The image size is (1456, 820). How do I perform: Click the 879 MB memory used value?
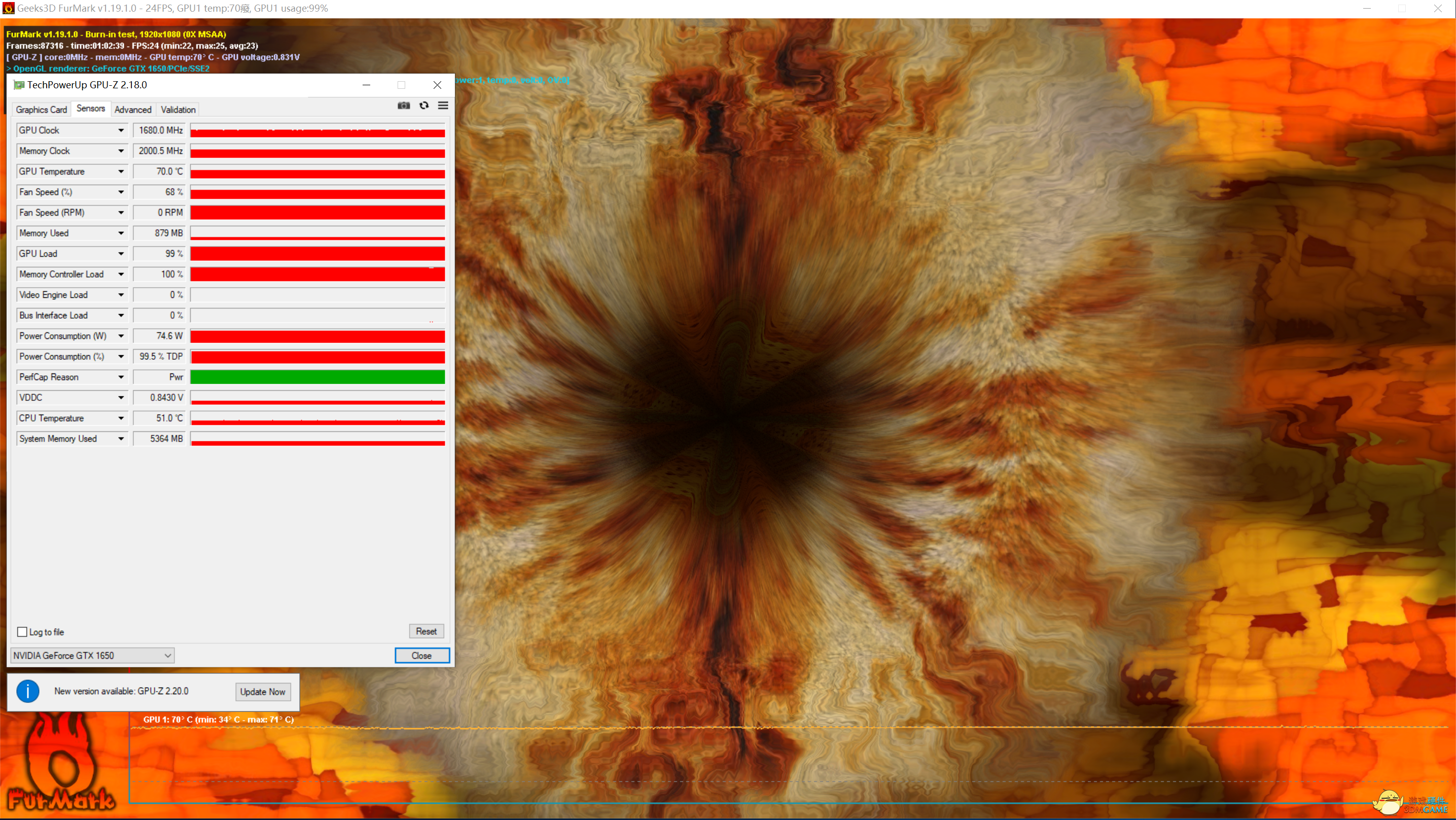click(159, 233)
